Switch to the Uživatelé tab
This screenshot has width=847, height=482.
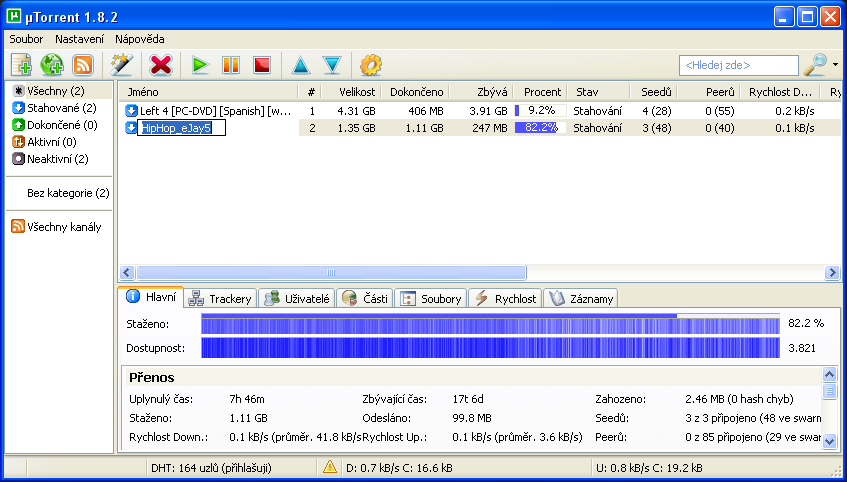pos(297,298)
